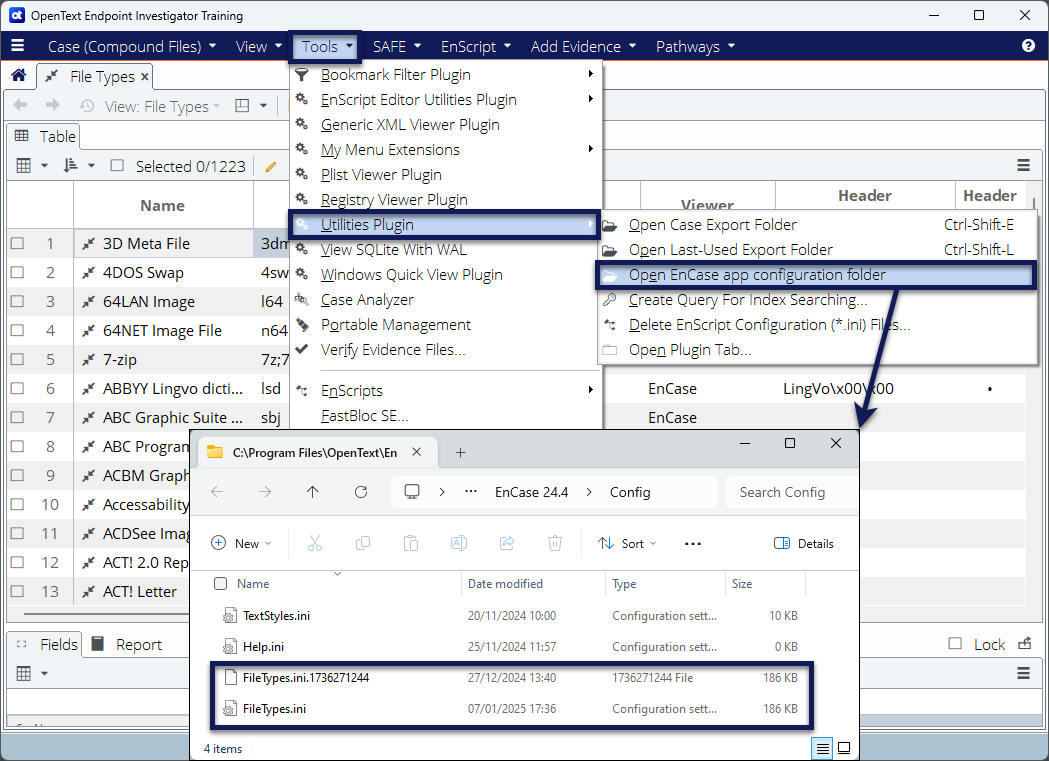Click the Copy icon in Explorer toolbar
This screenshot has height=761, width=1049.
tap(363, 544)
